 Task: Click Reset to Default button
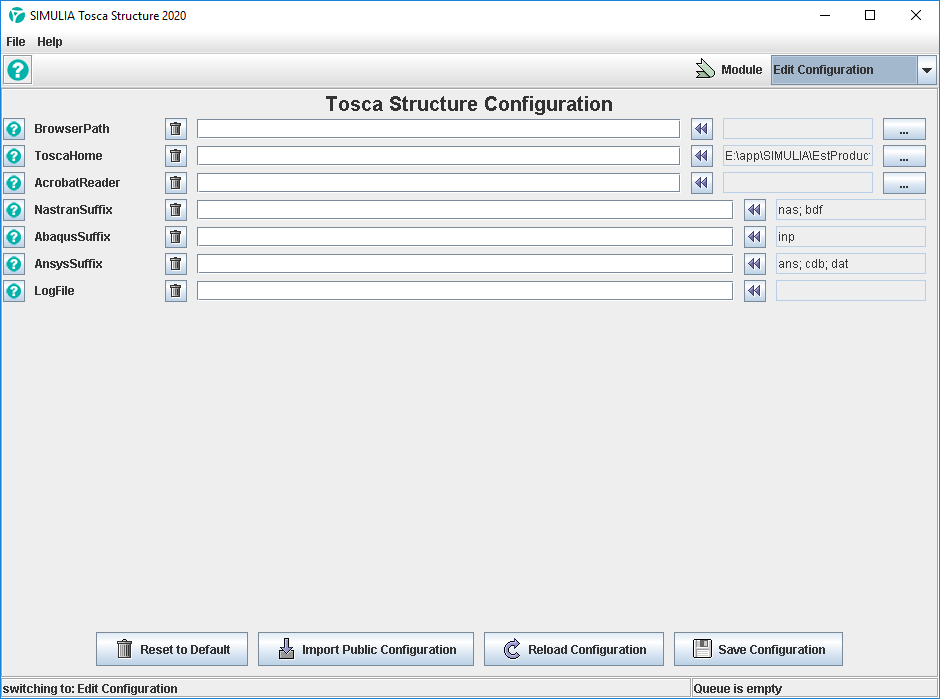pyautogui.click(x=172, y=649)
